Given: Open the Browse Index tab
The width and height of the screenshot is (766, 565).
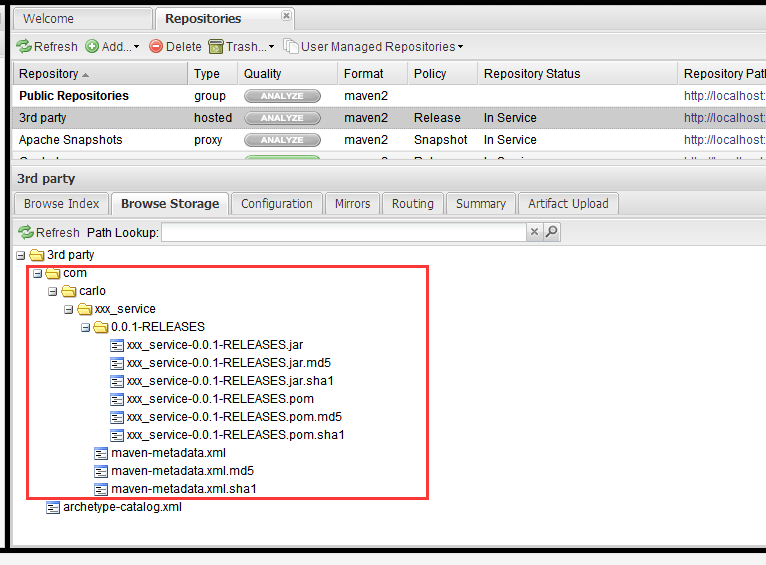Looking at the screenshot, I should pyautogui.click(x=62, y=204).
